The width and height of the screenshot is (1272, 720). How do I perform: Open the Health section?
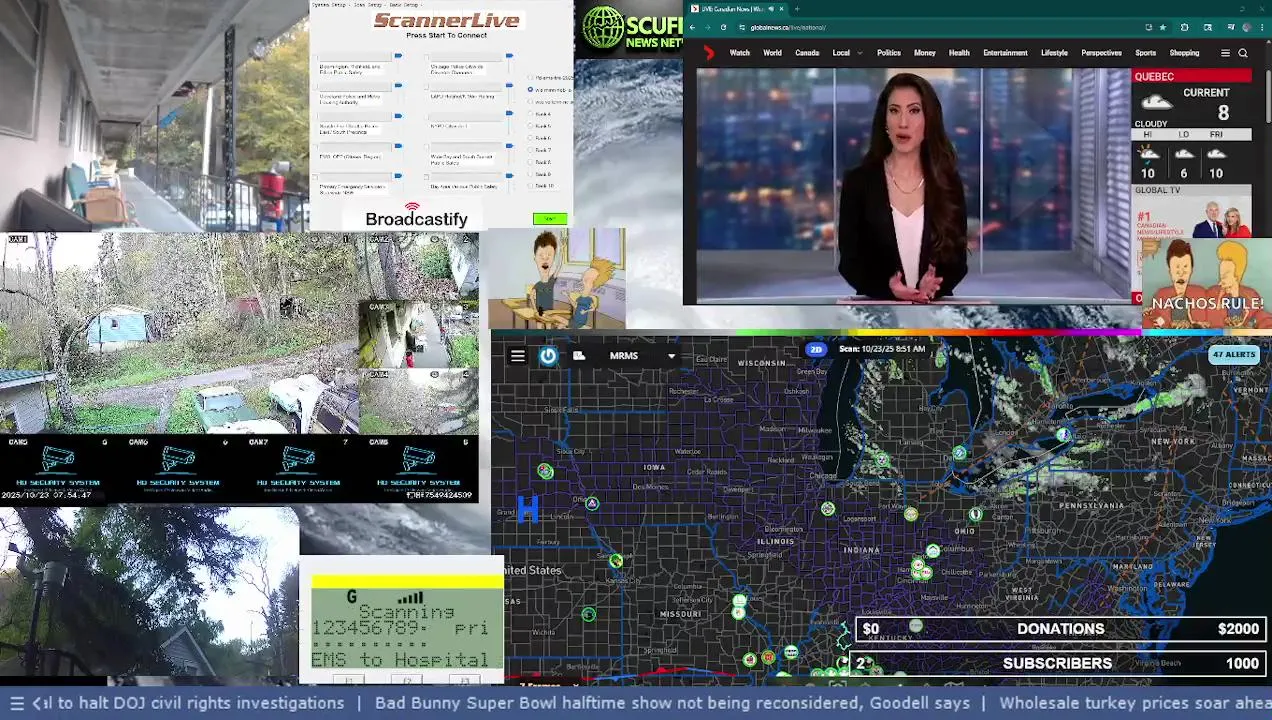pos(959,53)
